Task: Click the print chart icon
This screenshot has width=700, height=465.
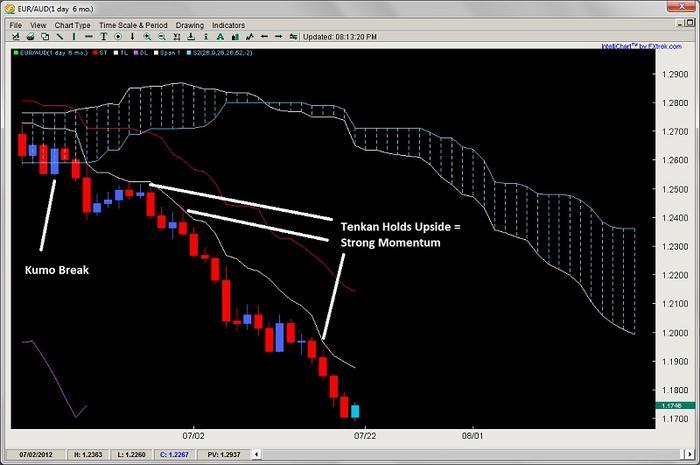Action: 31,36
